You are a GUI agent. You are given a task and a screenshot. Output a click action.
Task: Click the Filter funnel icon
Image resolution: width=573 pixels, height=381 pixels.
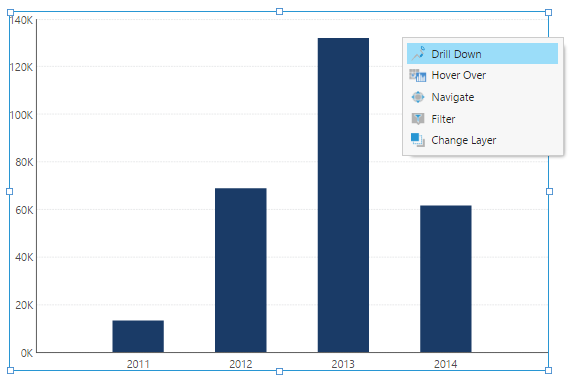pos(418,119)
